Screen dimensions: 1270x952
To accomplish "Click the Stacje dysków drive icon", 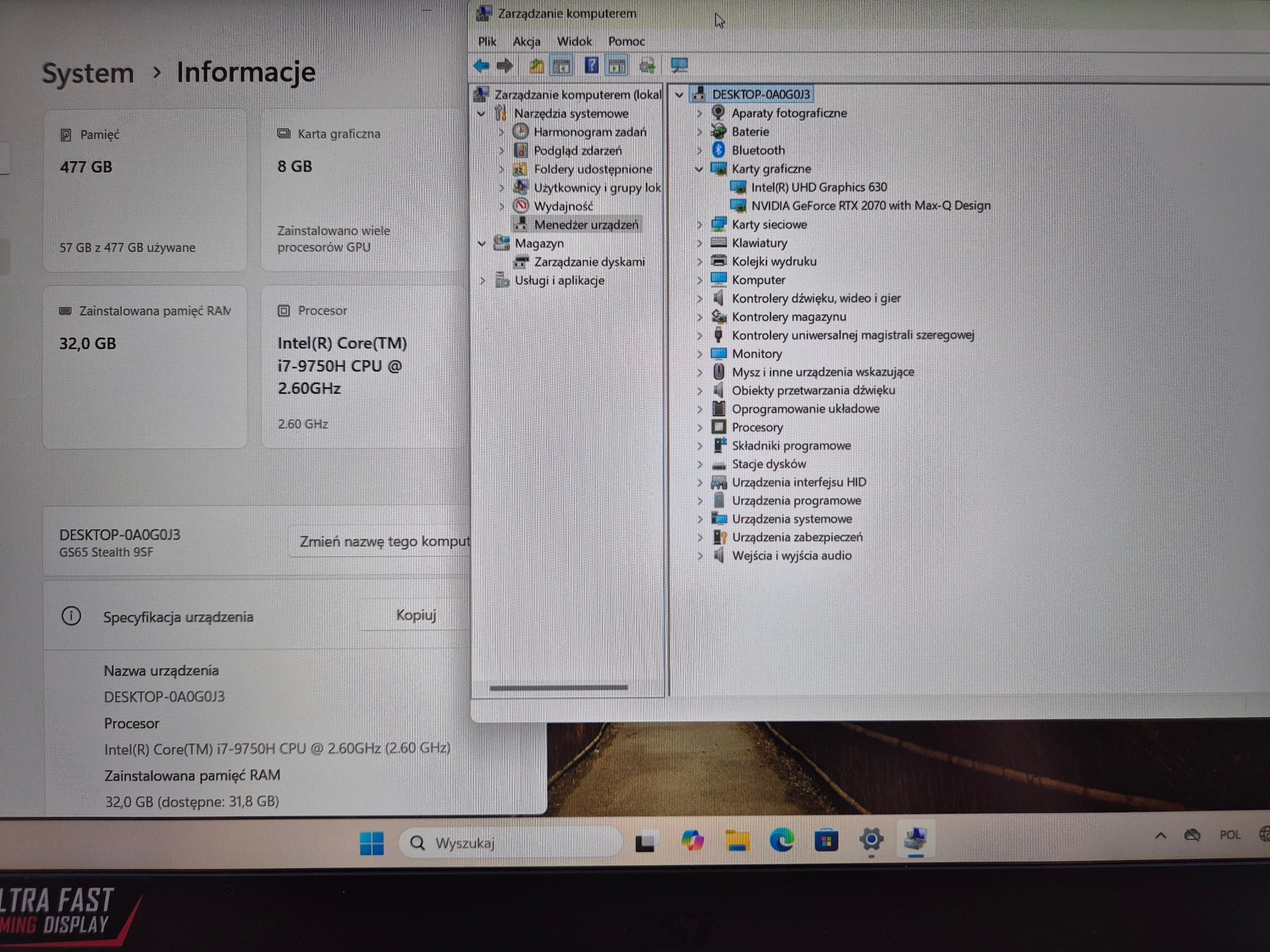I will pos(718,465).
